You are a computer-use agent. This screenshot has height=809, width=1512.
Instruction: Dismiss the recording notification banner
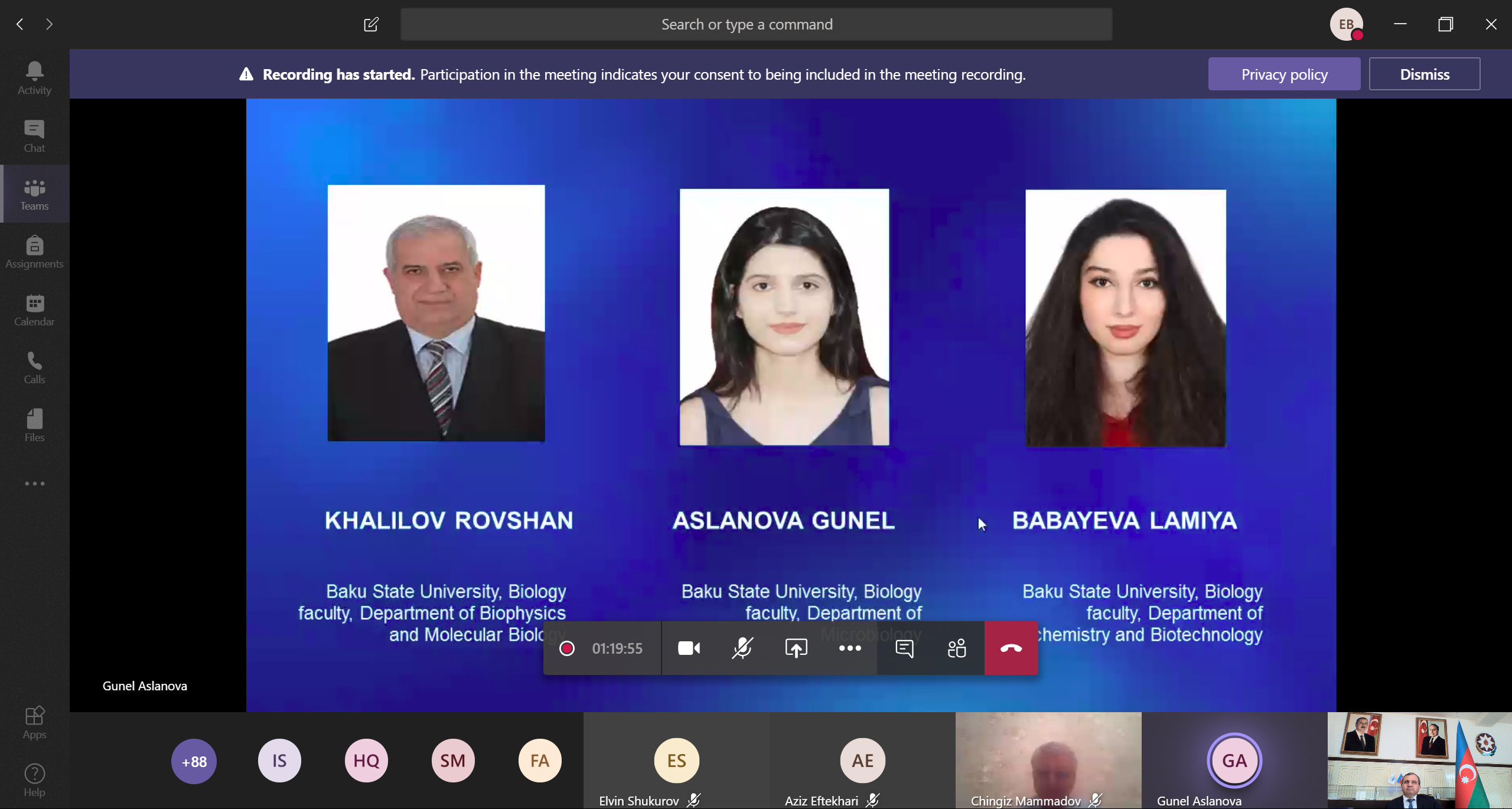(1424, 74)
